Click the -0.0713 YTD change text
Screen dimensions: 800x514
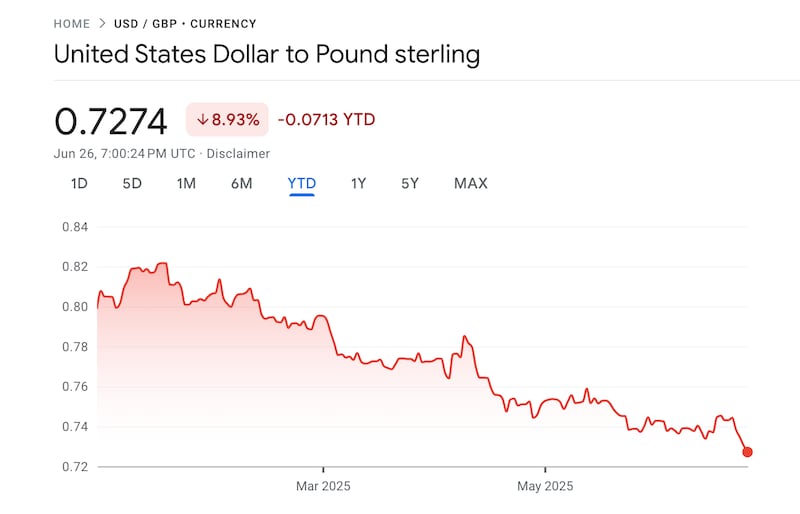coord(327,120)
